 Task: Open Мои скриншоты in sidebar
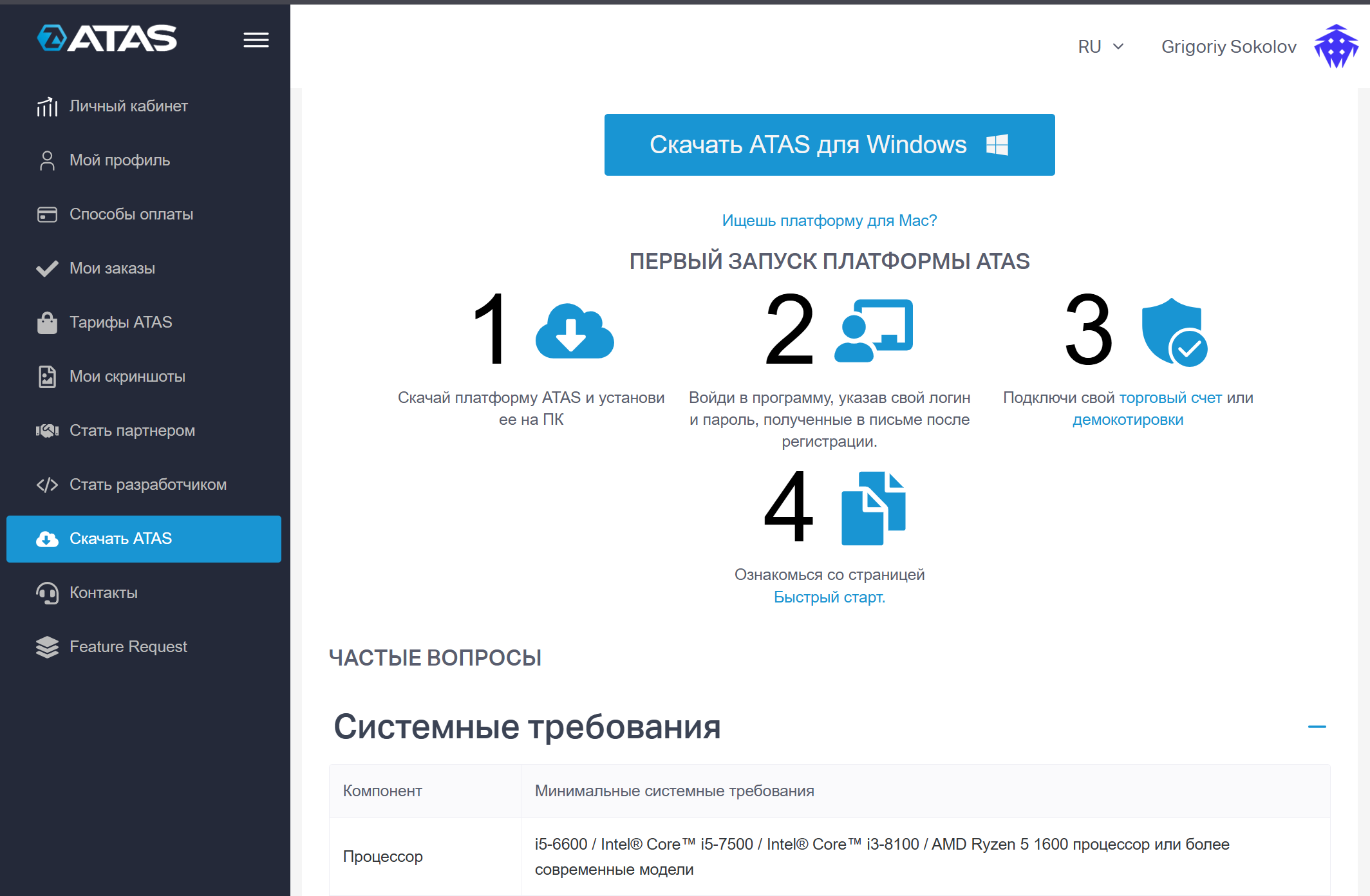[127, 377]
